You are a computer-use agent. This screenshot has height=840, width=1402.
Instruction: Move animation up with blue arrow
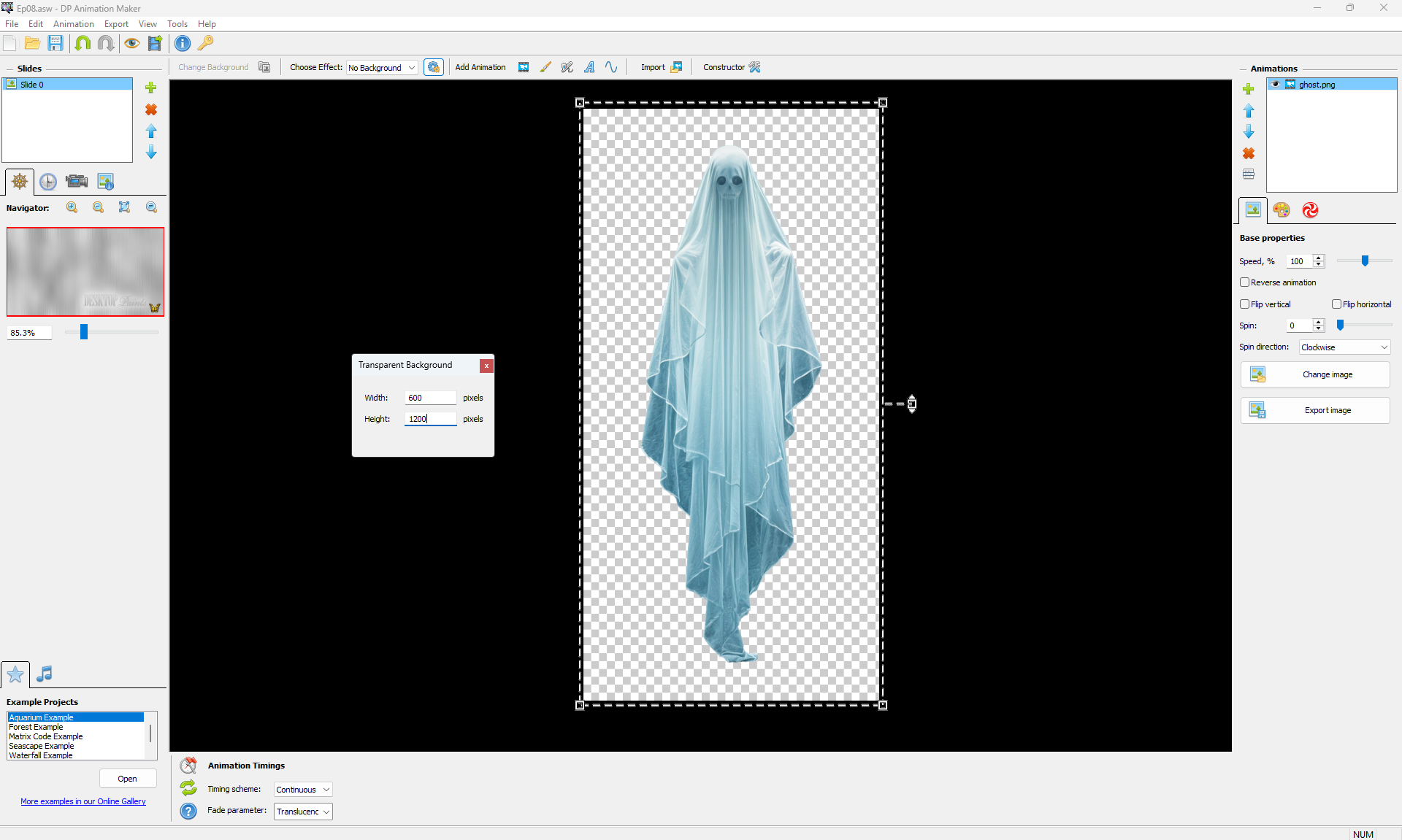1249,111
